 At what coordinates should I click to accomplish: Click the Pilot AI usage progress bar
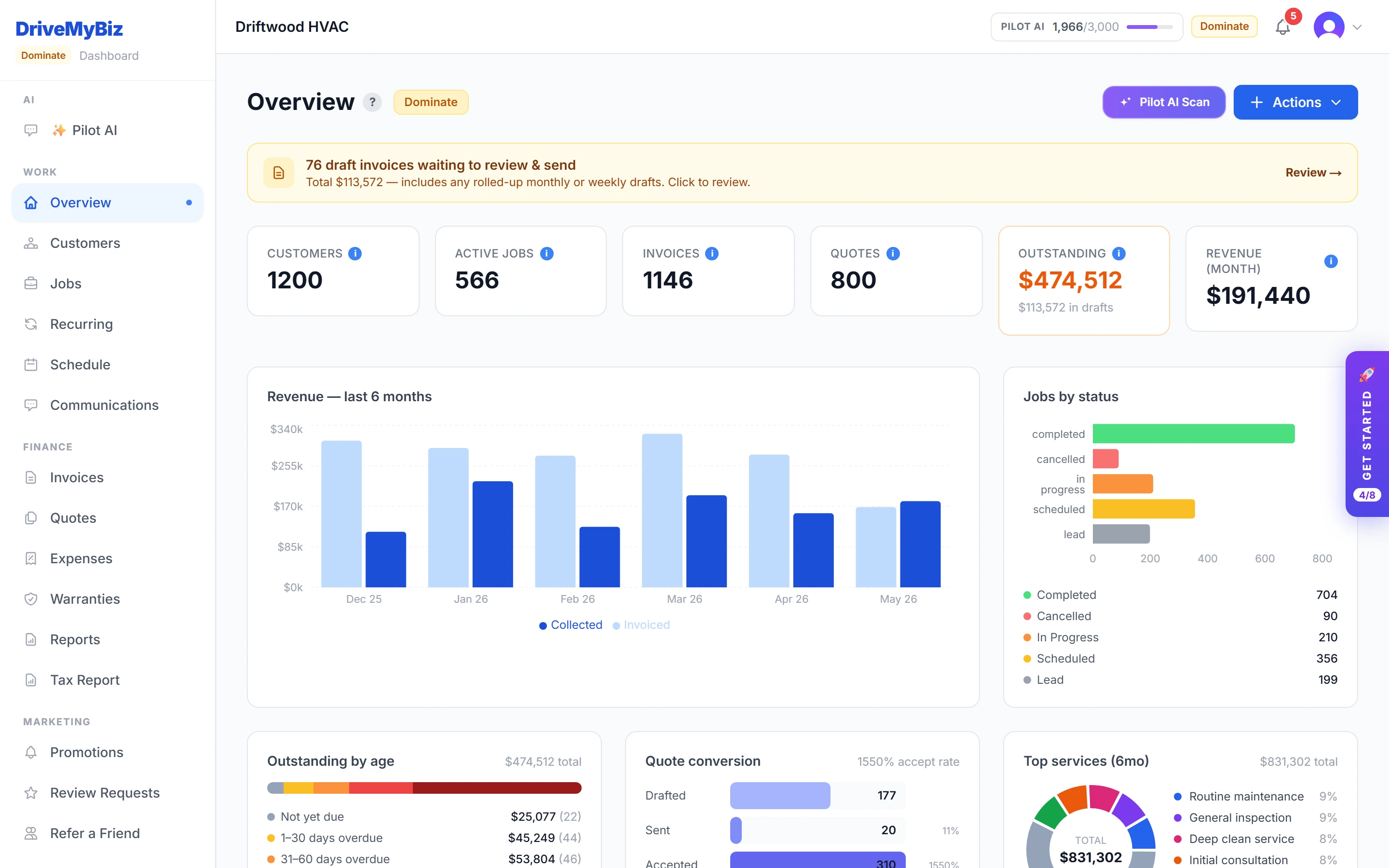[x=1149, y=27]
